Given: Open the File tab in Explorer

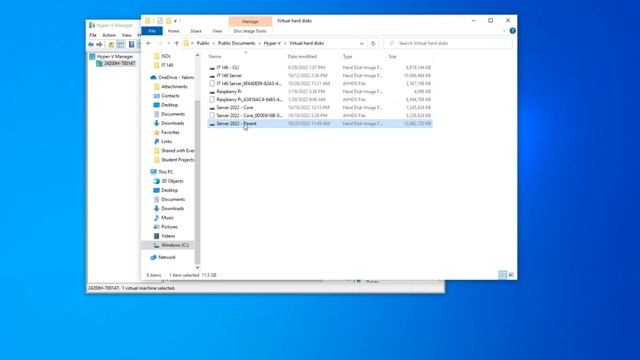Looking at the screenshot, I should click(152, 31).
